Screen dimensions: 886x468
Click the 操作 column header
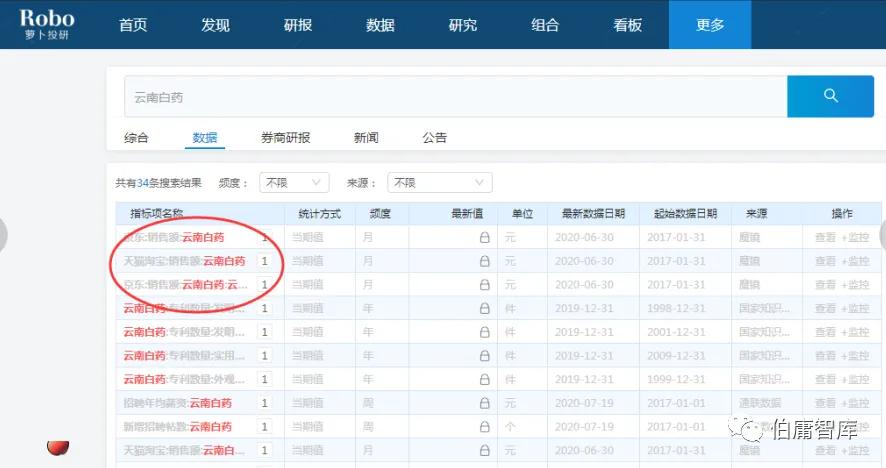(x=842, y=214)
